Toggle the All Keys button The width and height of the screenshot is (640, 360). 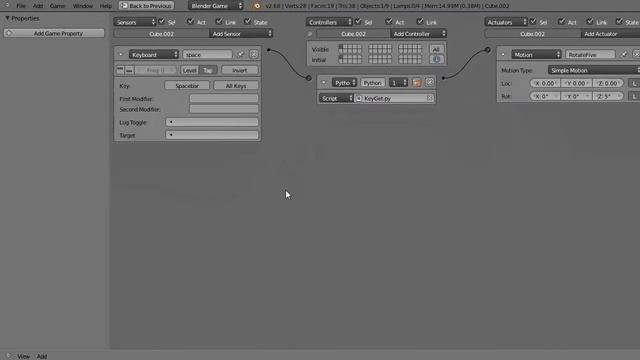click(236, 86)
